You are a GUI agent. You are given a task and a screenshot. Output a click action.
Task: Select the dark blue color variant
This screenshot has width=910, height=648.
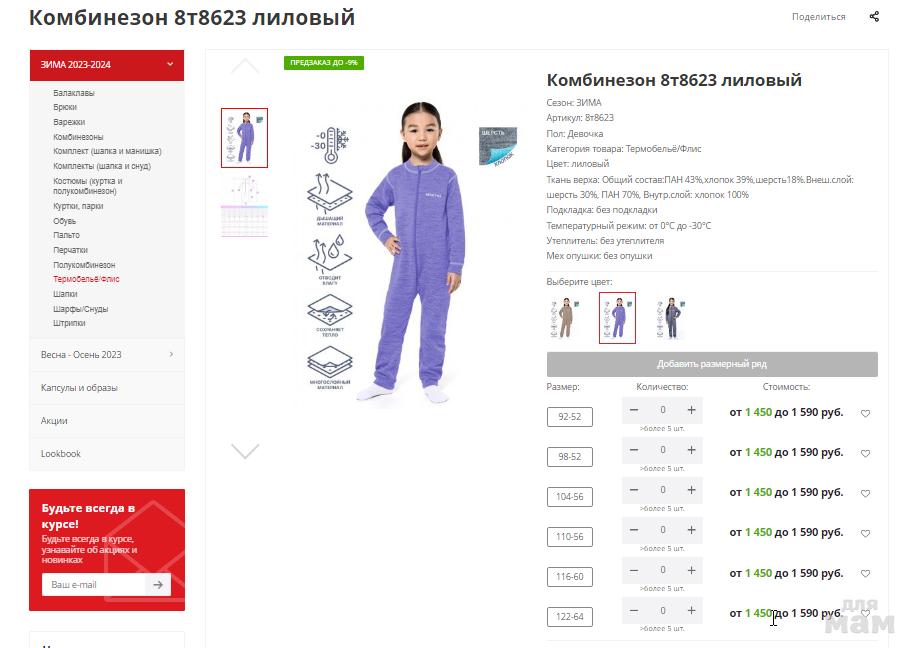pos(671,318)
